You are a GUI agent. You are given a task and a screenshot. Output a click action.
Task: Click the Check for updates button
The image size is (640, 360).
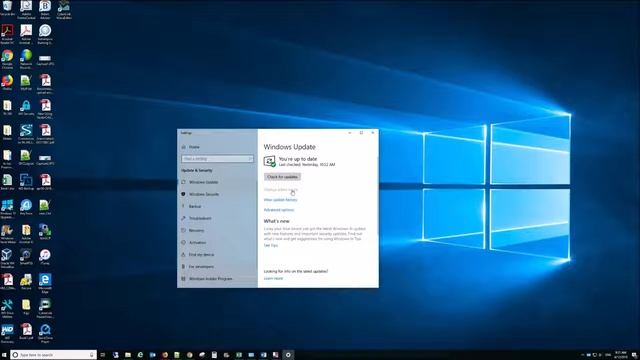tap(282, 177)
